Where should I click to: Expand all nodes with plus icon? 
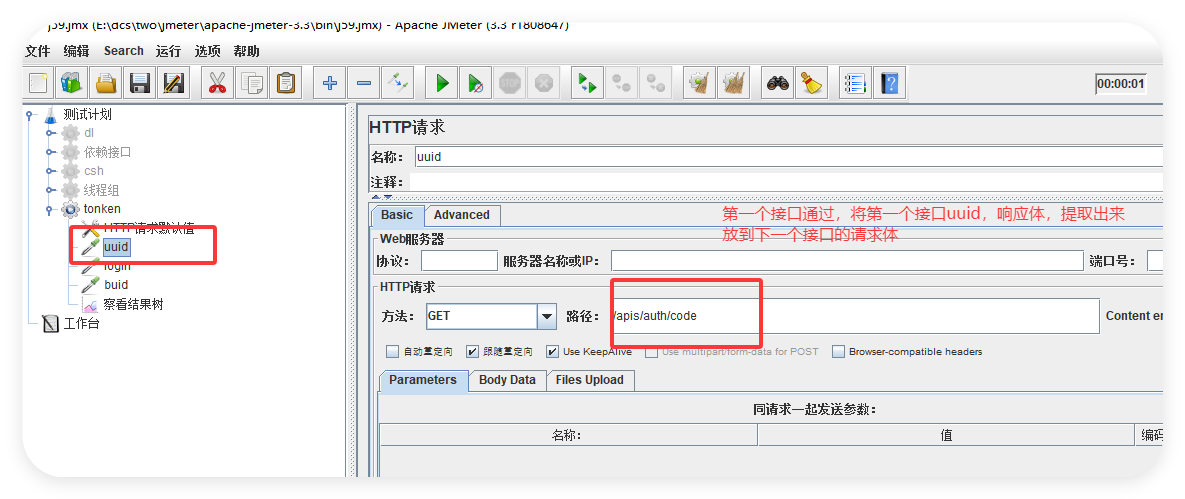330,82
